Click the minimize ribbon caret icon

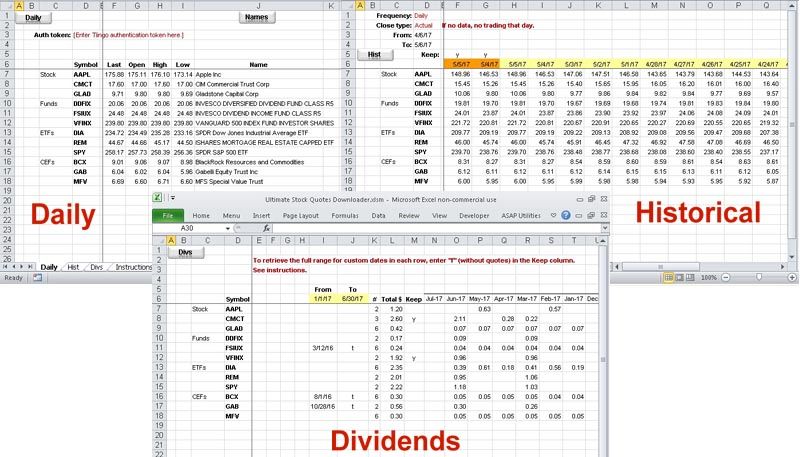pyautogui.click(x=554, y=216)
